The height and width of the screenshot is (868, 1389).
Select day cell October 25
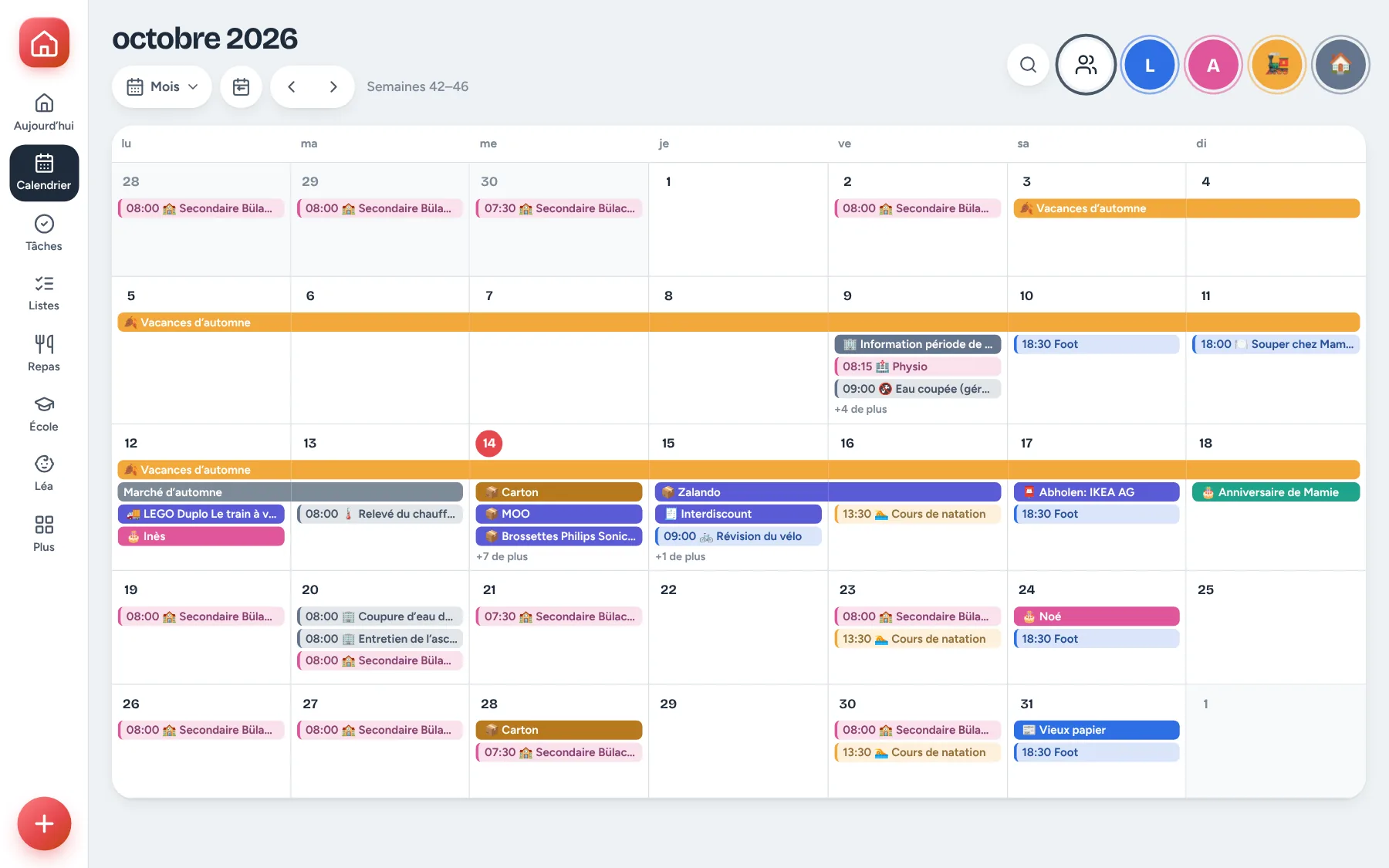click(x=1276, y=627)
